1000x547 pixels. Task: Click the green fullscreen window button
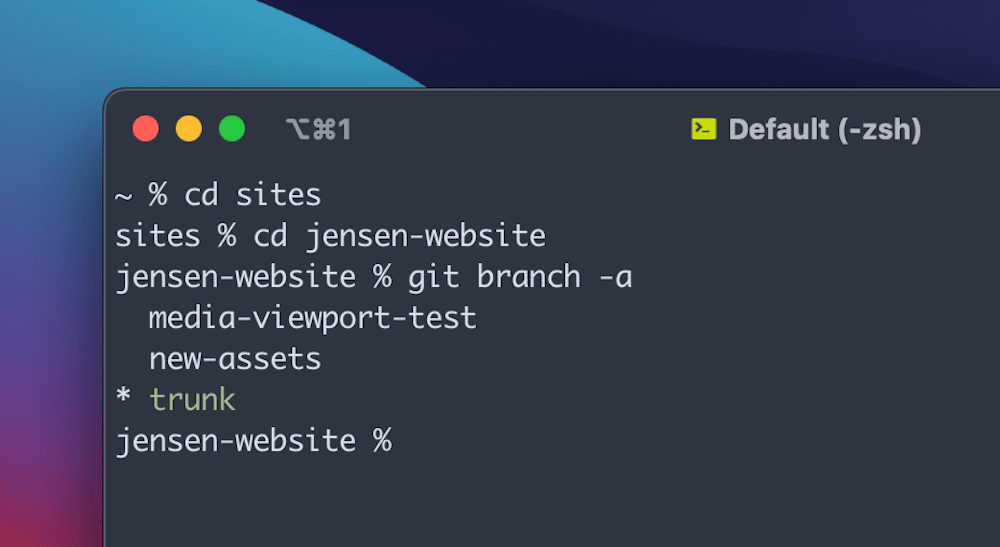click(x=232, y=129)
